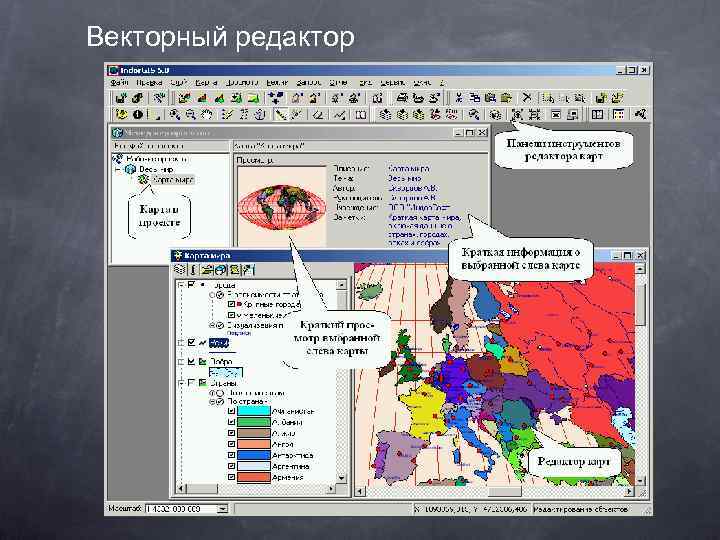Toggle the Крупные города checkbox
Screen dimensions: 720x540
tap(231, 304)
